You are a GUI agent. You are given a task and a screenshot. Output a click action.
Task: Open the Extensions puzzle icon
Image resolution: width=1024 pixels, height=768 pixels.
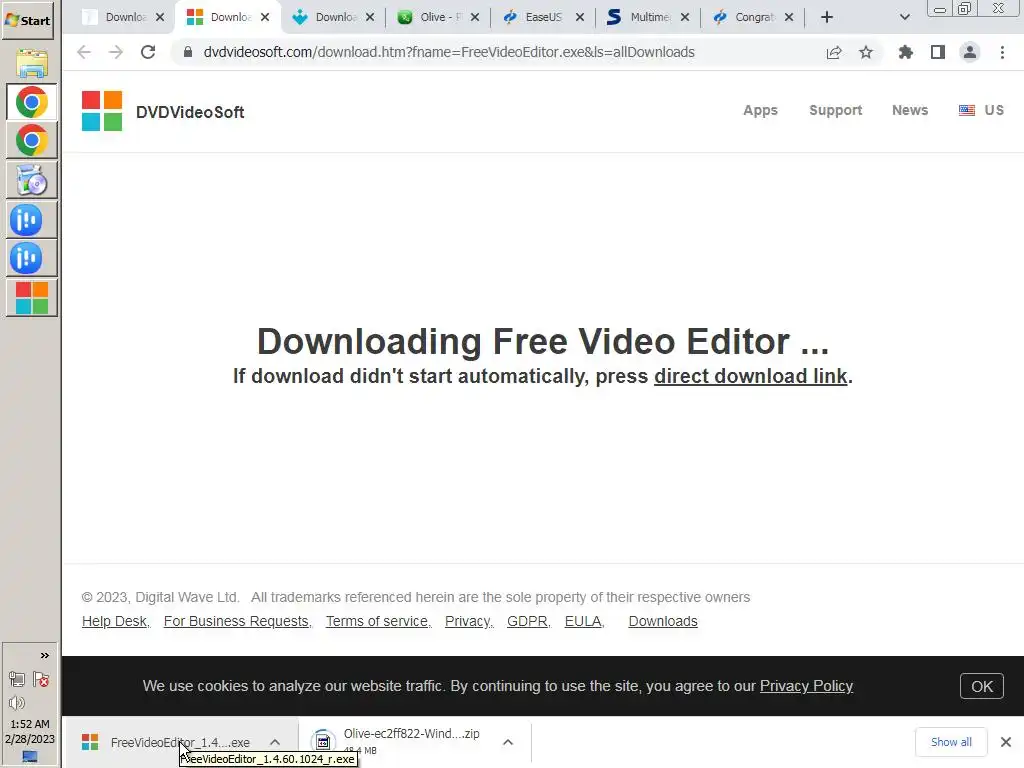click(905, 52)
